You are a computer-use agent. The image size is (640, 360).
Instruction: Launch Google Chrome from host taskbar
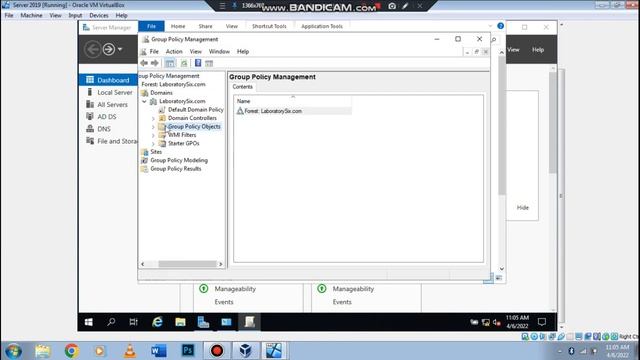[71, 351]
